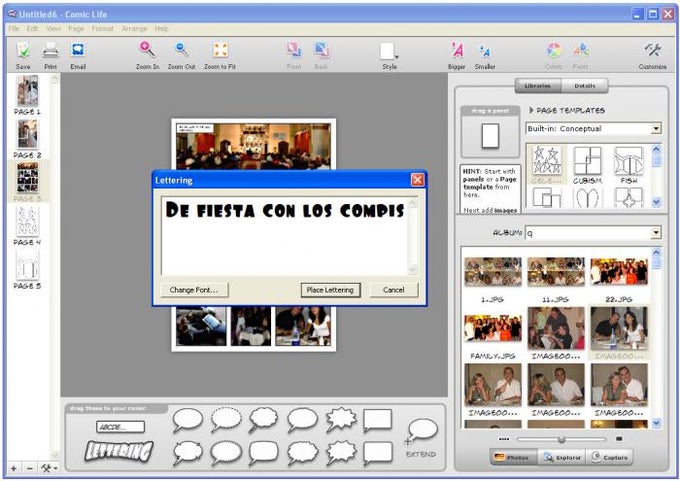The width and height of the screenshot is (680, 481).
Task: Pick the spiky burst balloon in top row
Action: pyautogui.click(x=341, y=420)
